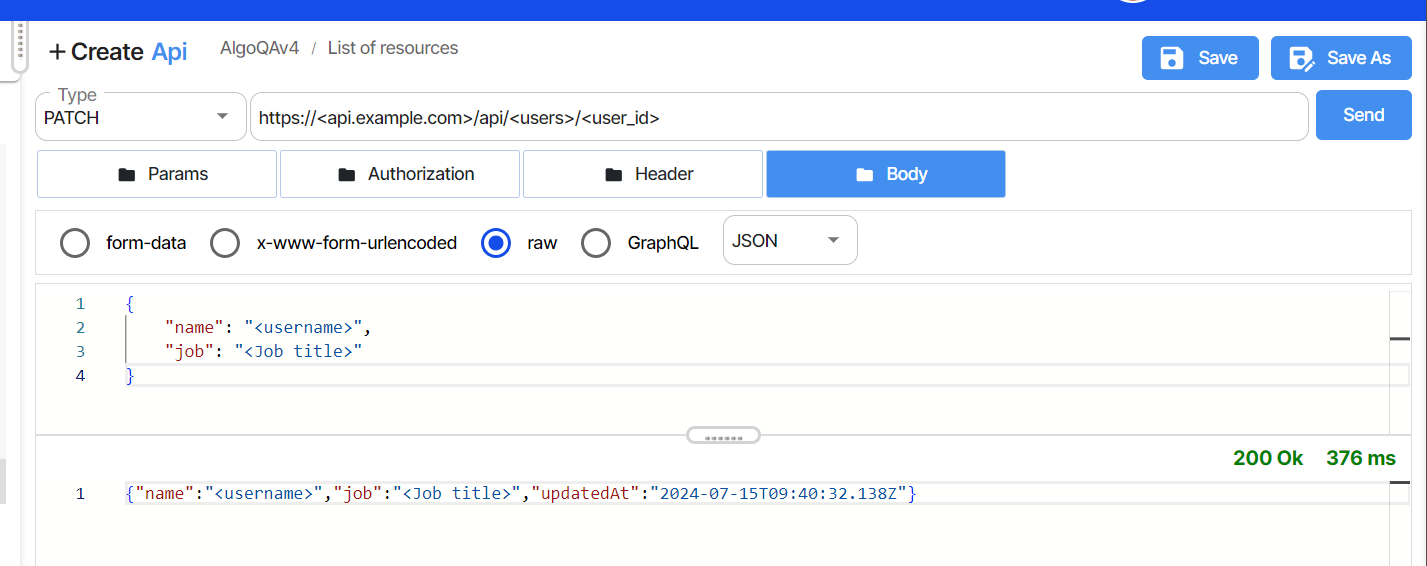Select the GraphQL radio option
The height and width of the screenshot is (566, 1427).
coord(596,243)
